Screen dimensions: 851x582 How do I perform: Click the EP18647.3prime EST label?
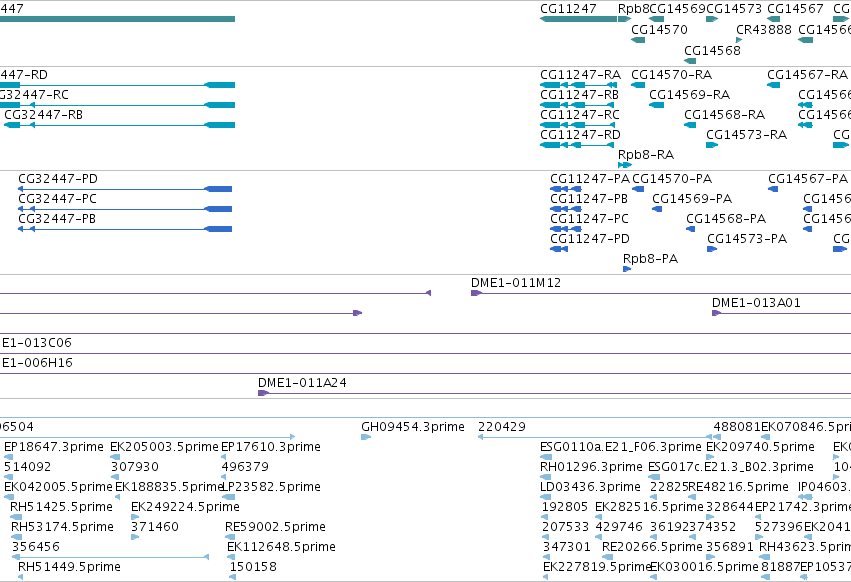pyautogui.click(x=54, y=447)
